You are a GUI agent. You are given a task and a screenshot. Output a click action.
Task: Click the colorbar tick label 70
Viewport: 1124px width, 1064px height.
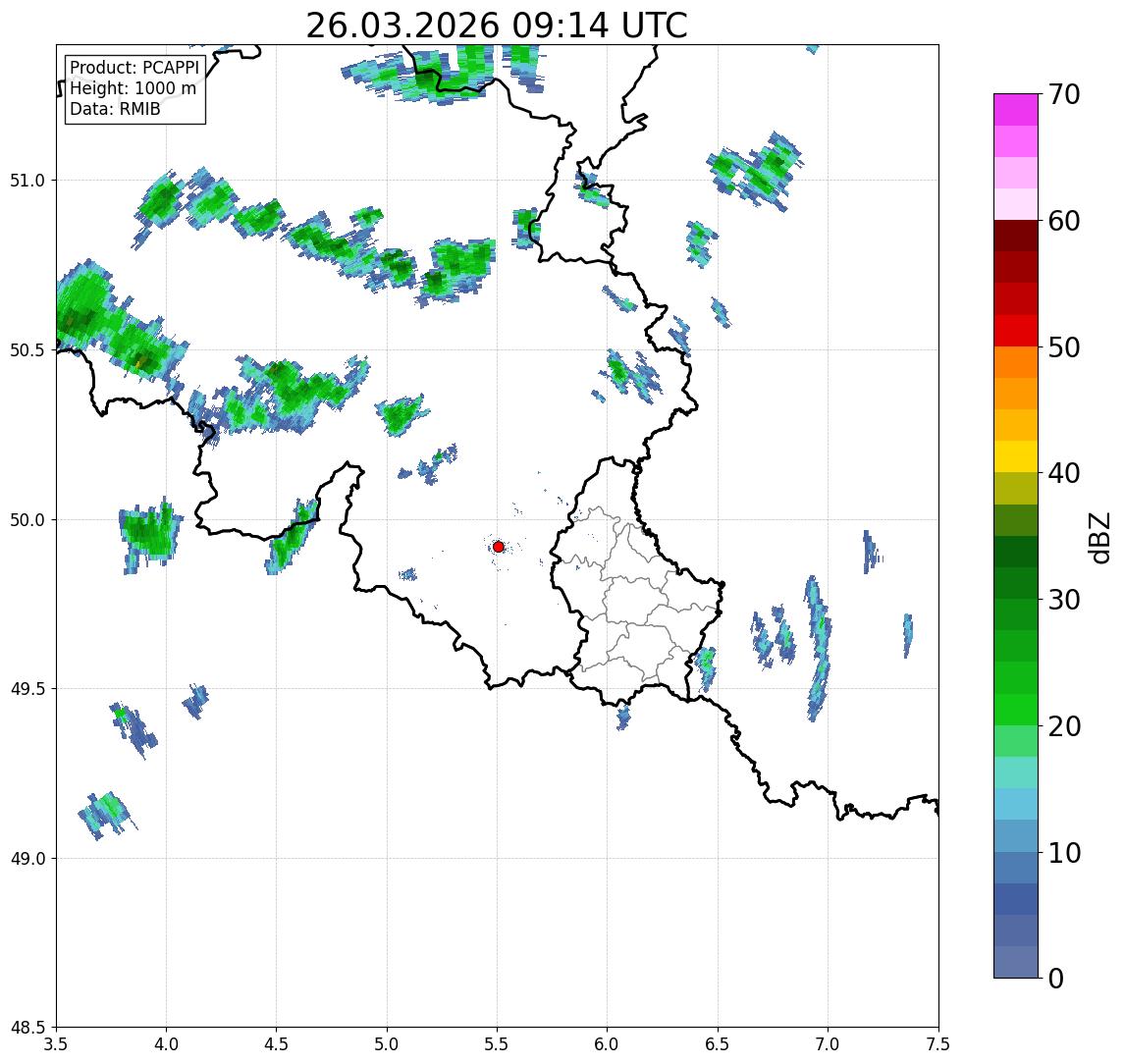click(x=1064, y=94)
